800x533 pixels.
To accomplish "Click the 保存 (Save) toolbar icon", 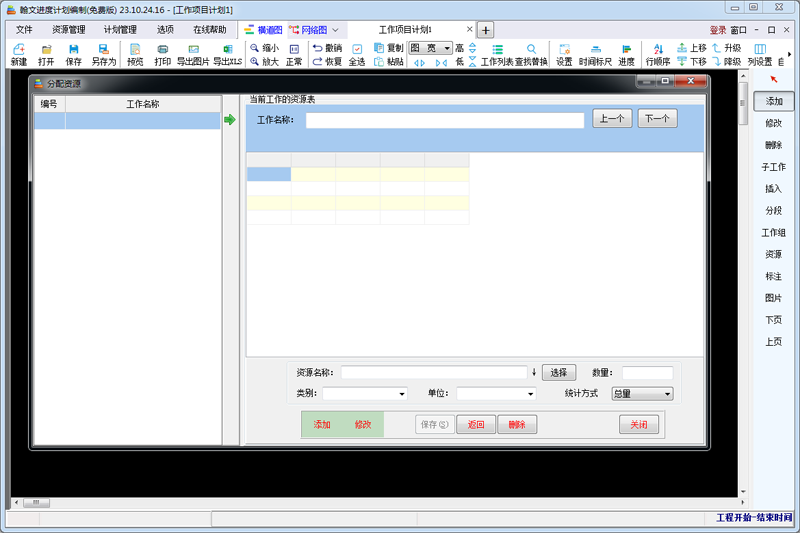I will [x=74, y=49].
